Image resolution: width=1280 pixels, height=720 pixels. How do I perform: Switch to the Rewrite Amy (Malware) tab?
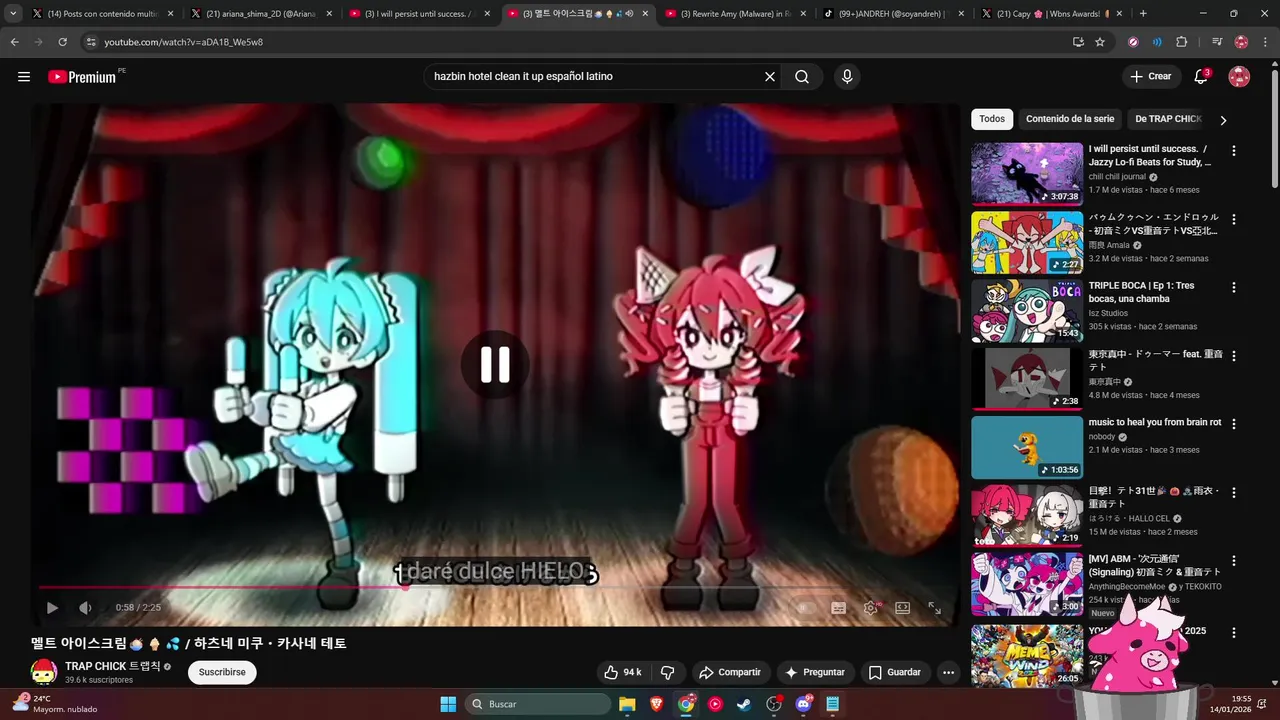pos(735,14)
